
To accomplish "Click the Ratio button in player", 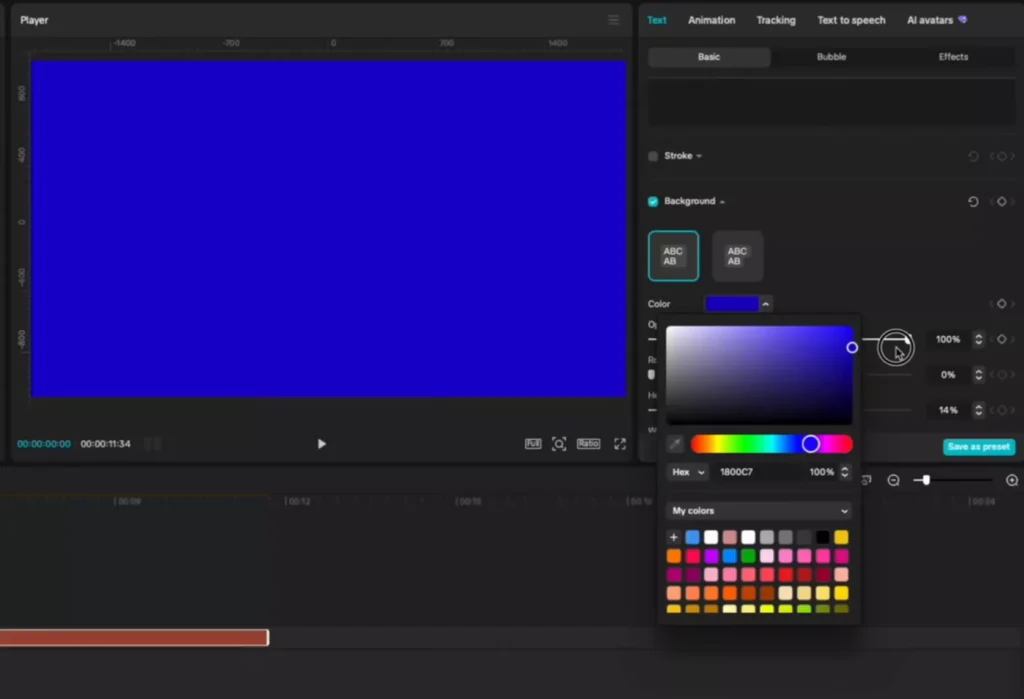I will (x=588, y=444).
